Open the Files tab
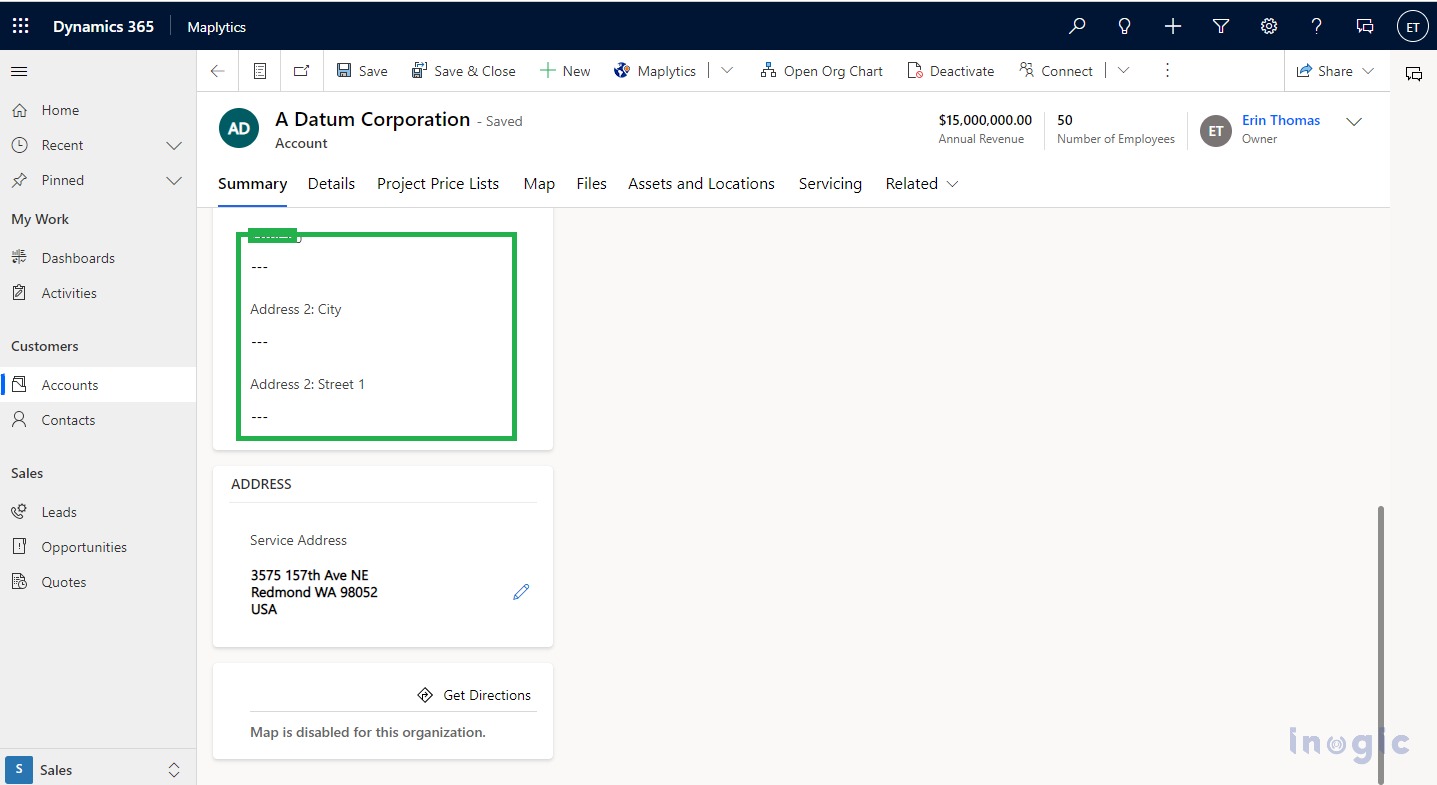1437x785 pixels. [591, 184]
